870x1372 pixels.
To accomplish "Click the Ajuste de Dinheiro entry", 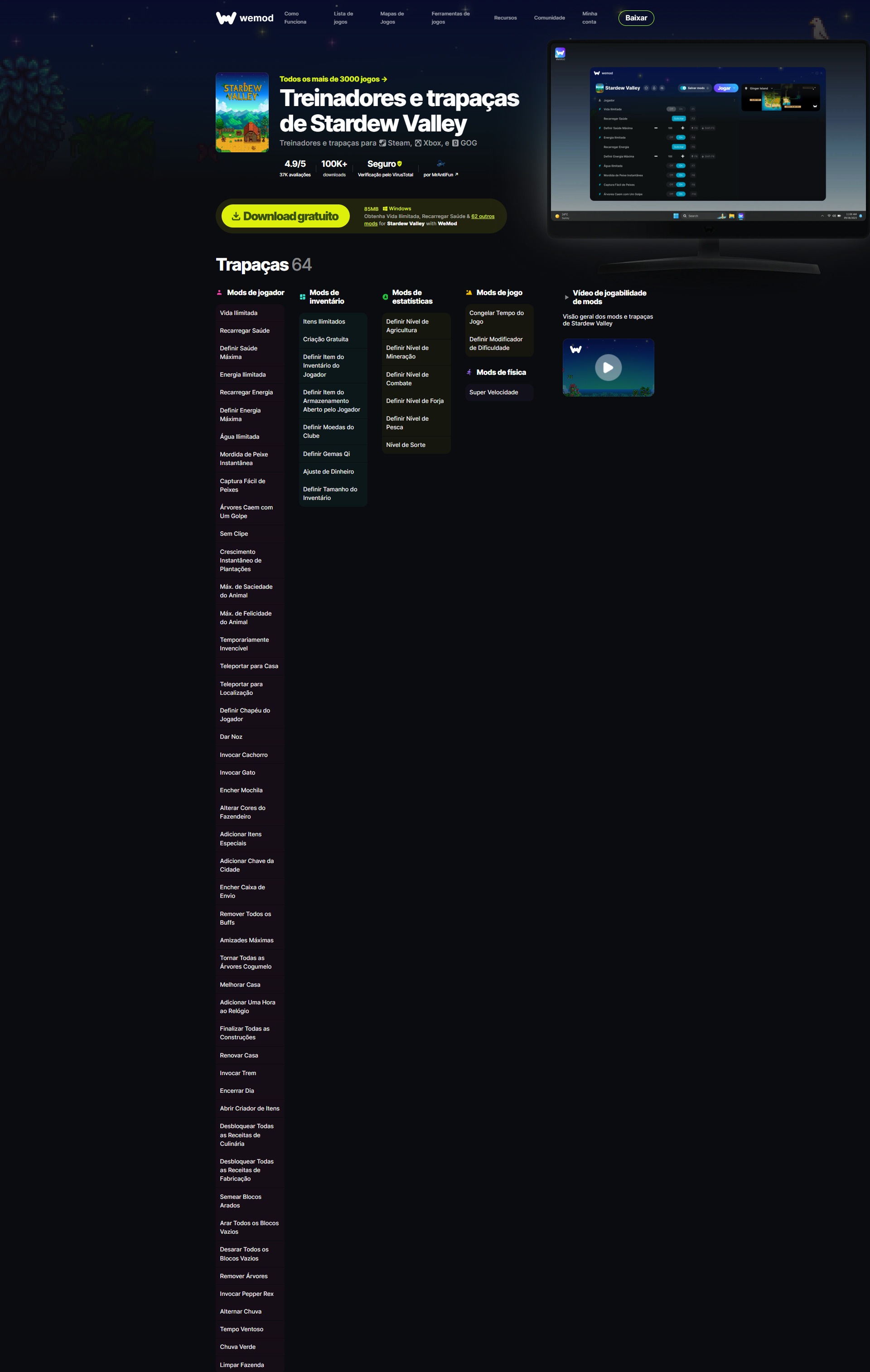I will click(x=333, y=472).
